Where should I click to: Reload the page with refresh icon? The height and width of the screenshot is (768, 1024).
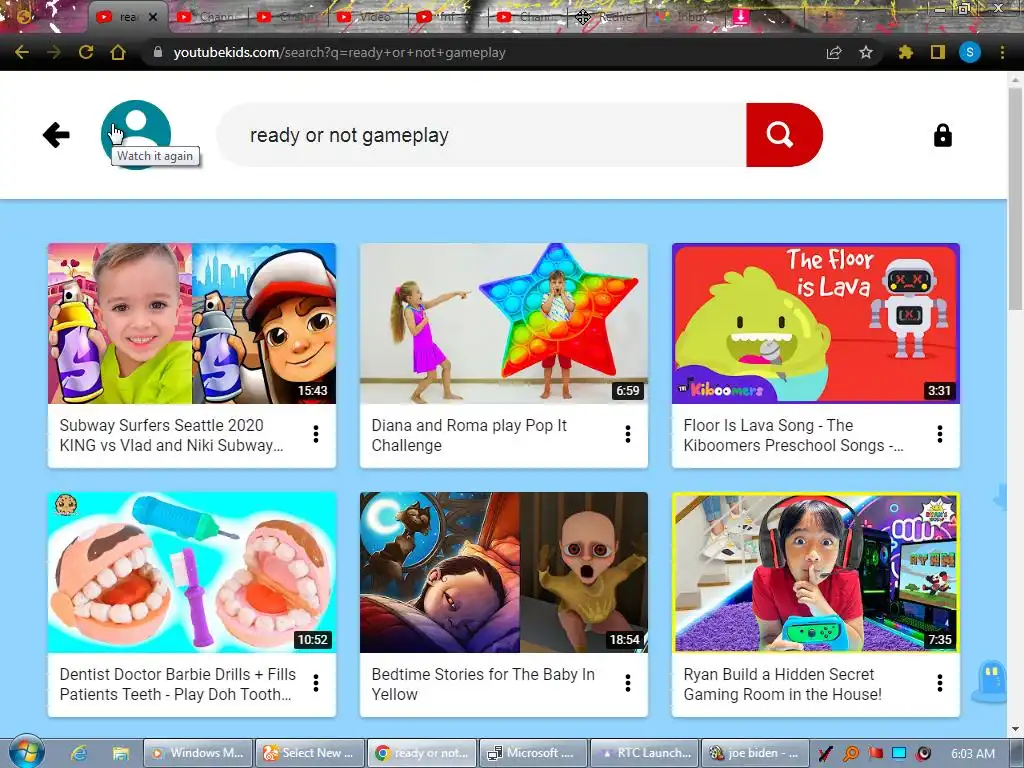[x=86, y=52]
